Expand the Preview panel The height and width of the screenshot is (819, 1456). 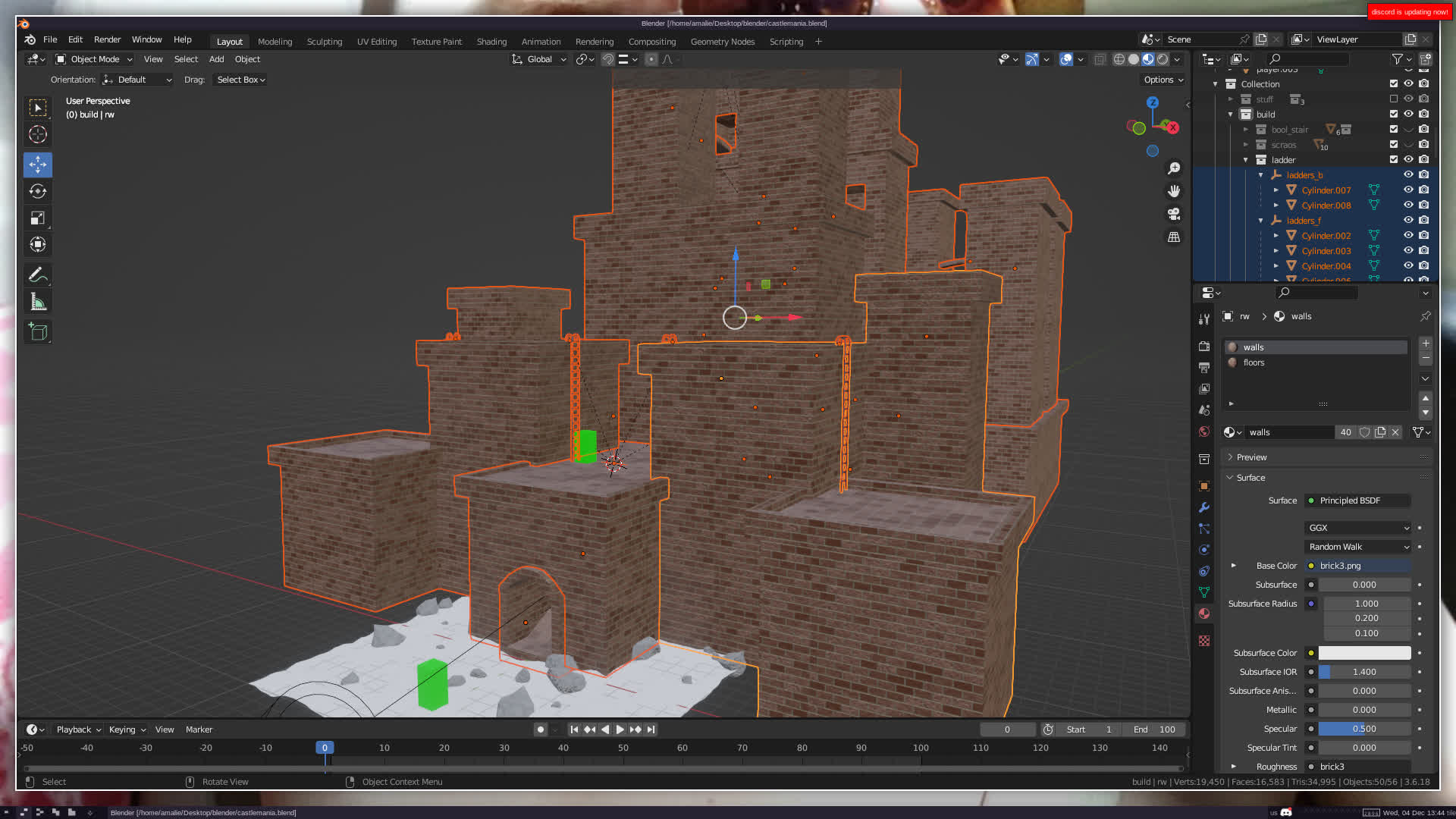coord(1251,457)
